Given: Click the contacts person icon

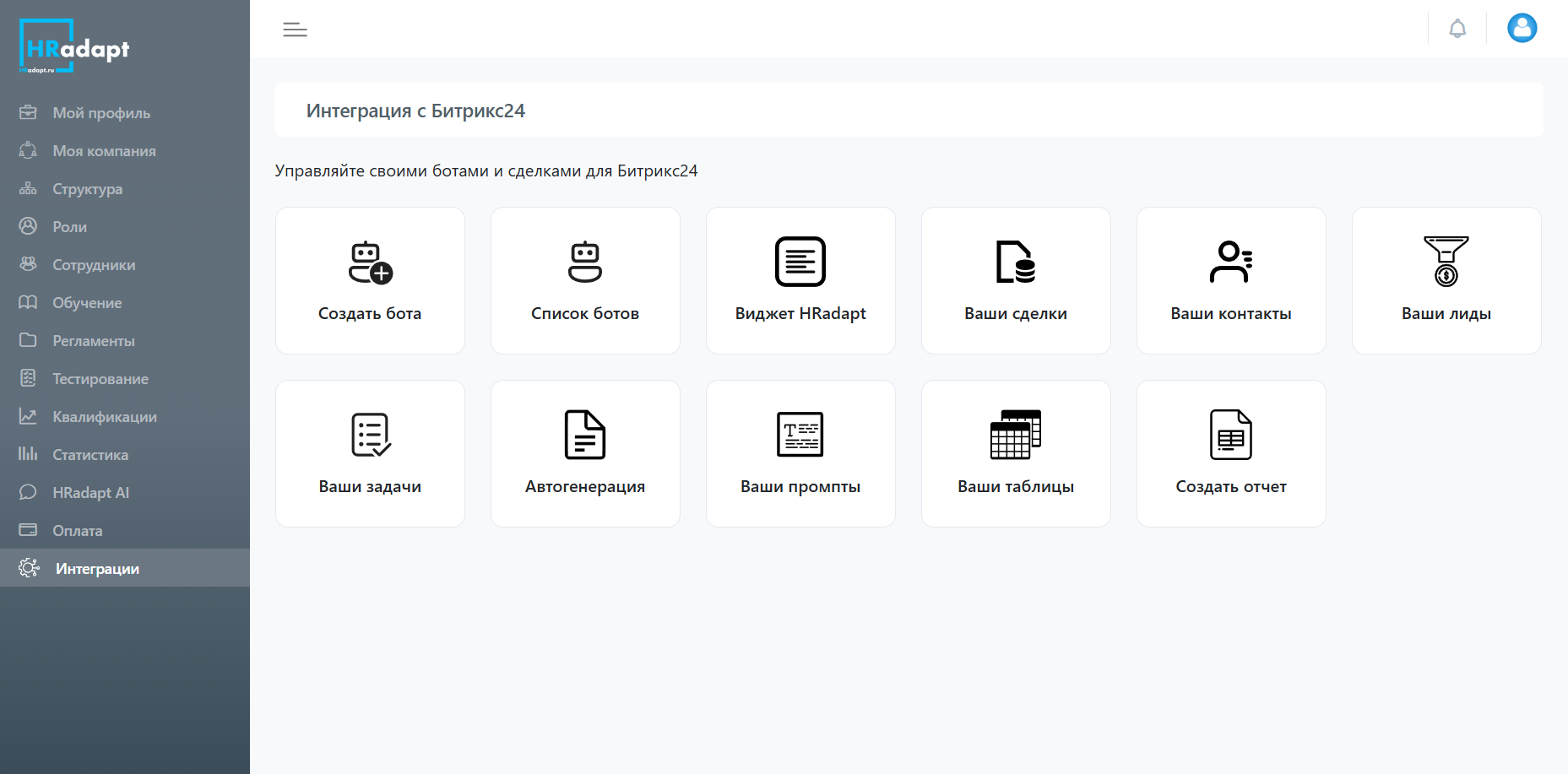Looking at the screenshot, I should tap(1231, 262).
